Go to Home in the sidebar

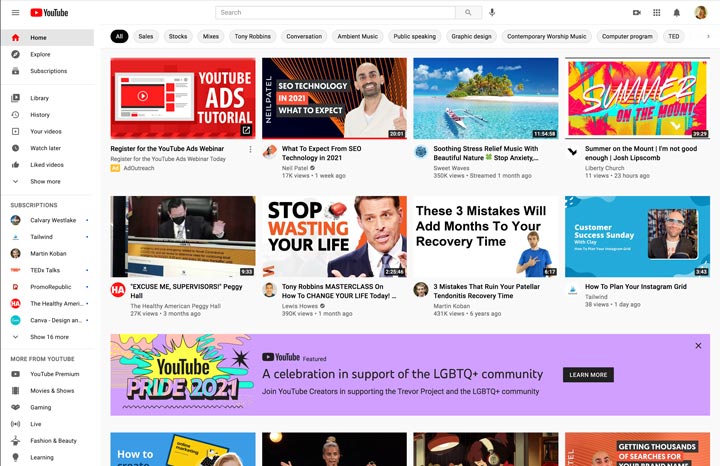[x=48, y=38]
